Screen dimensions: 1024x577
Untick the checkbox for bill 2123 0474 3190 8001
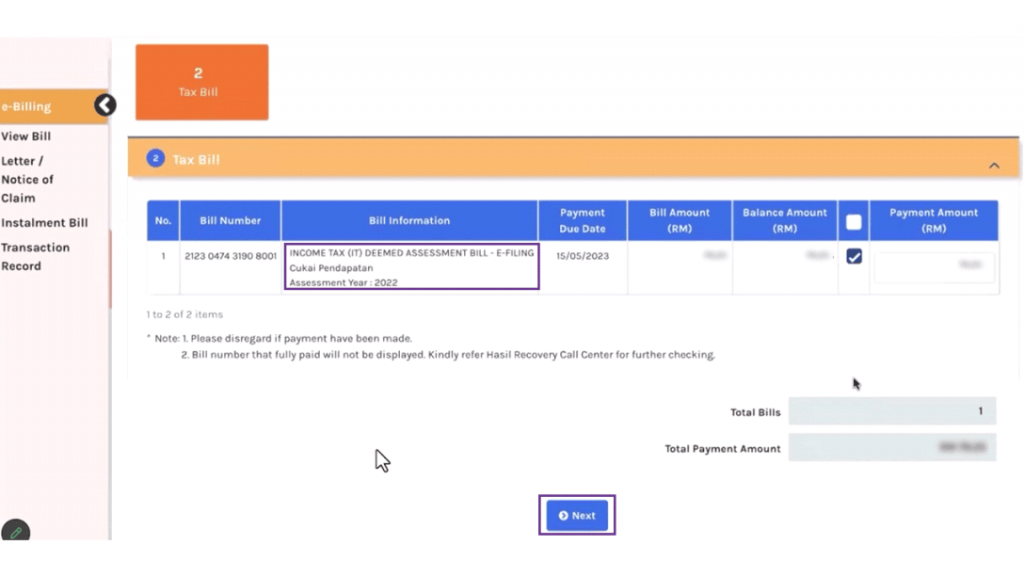point(854,257)
